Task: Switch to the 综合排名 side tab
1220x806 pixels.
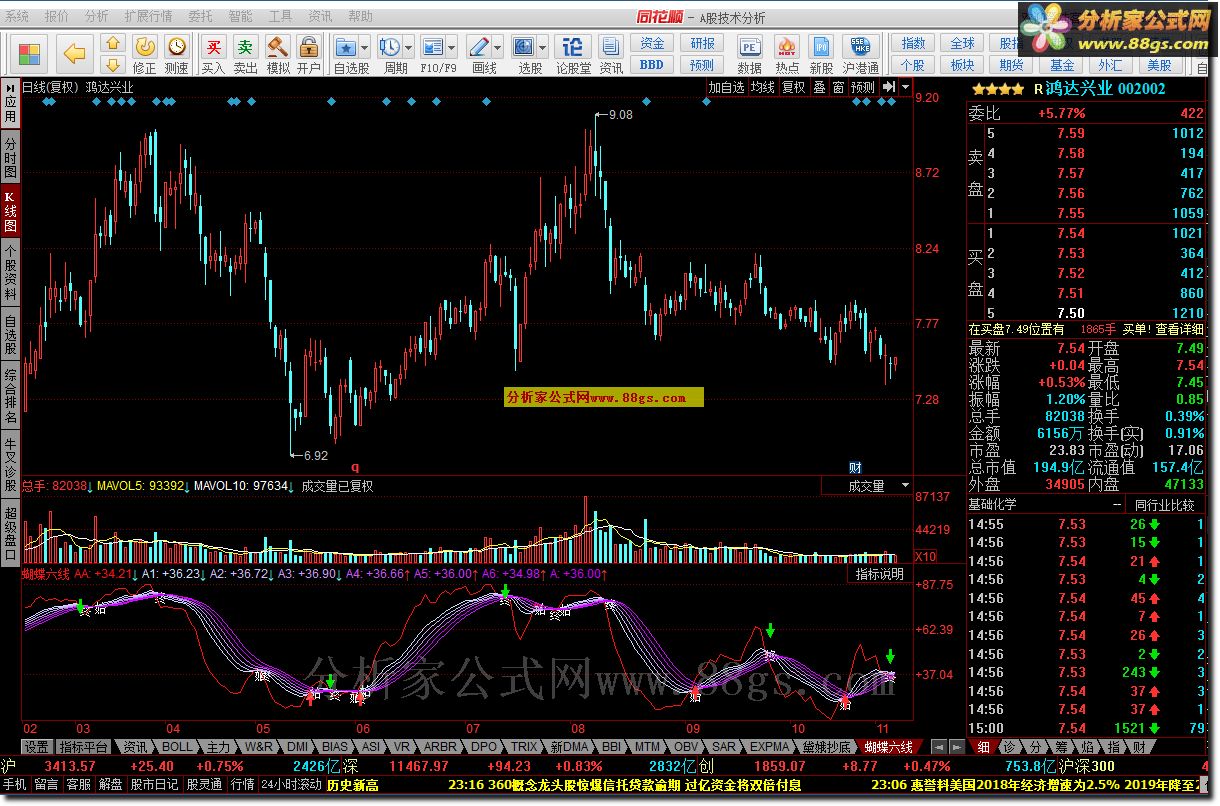Action: point(10,397)
